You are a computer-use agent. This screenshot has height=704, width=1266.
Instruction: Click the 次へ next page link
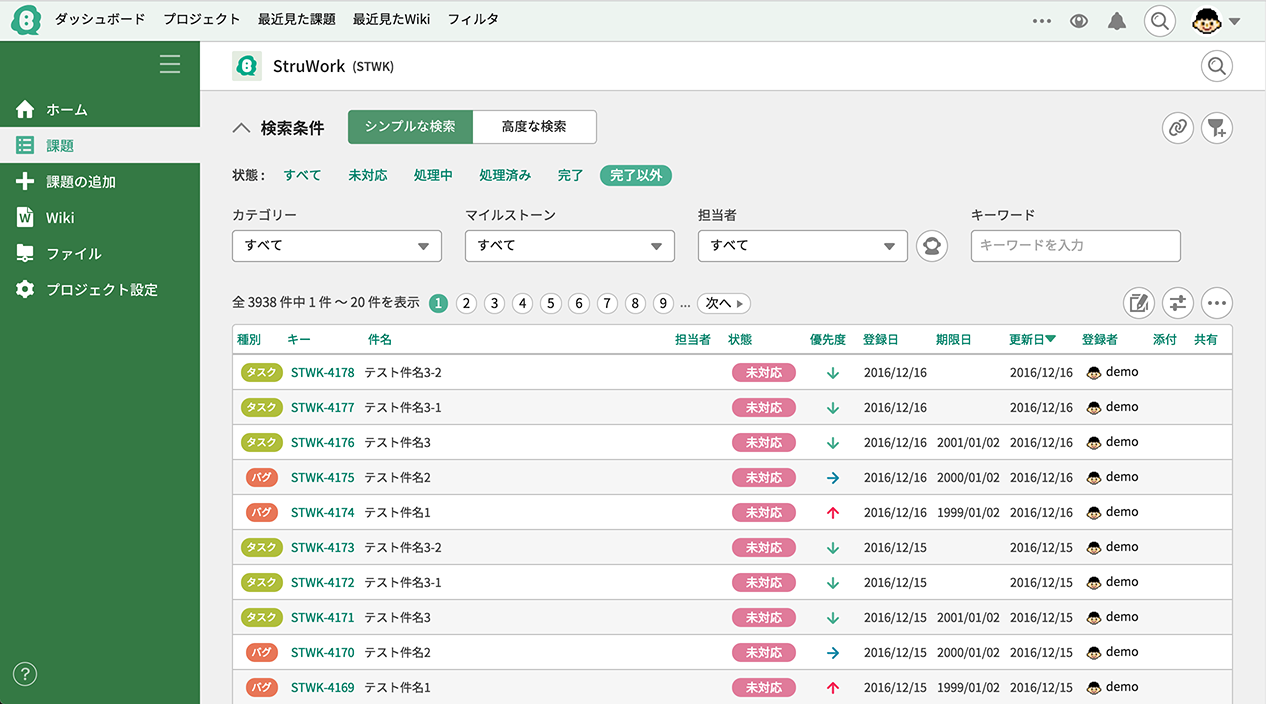723,303
